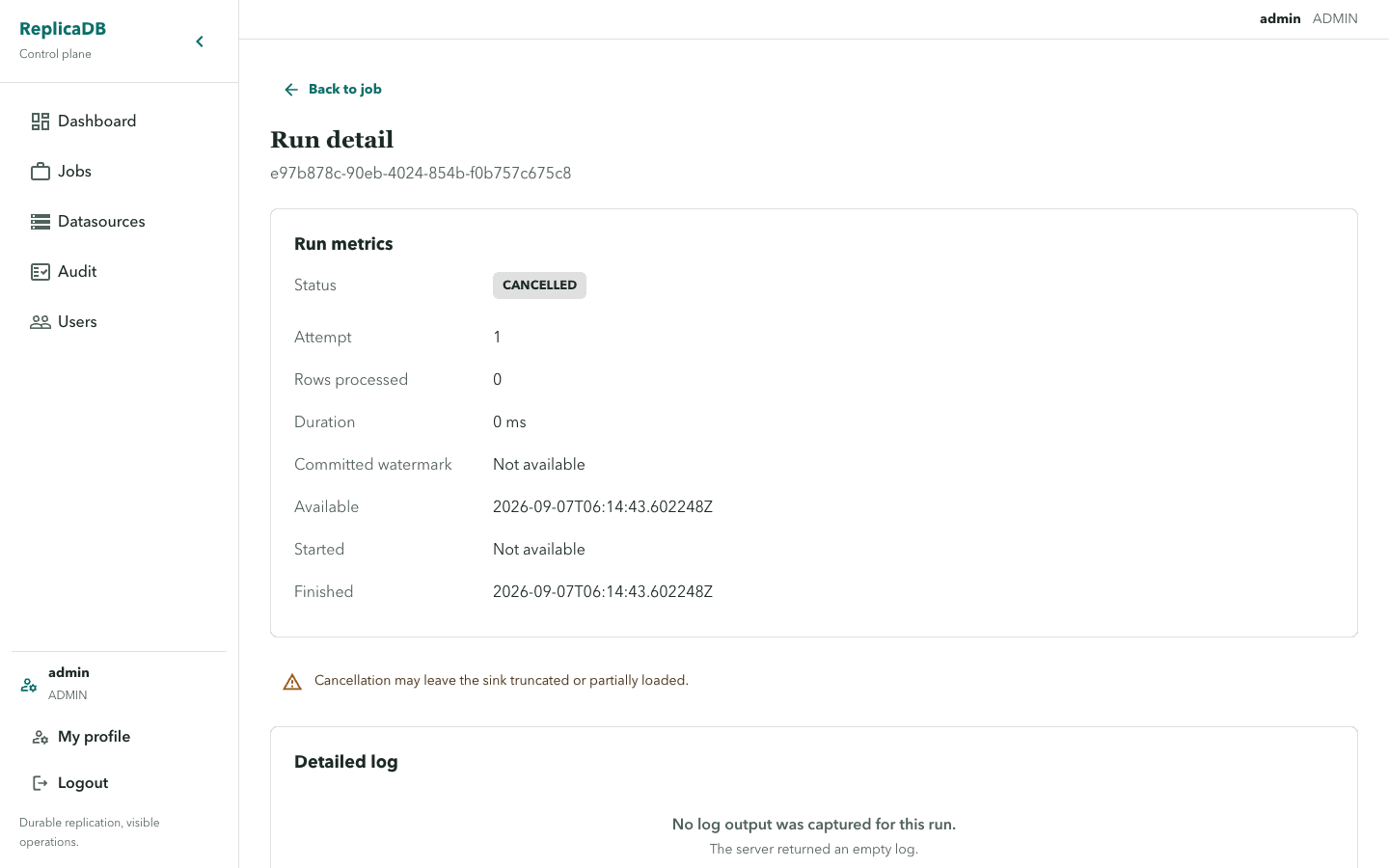Click the cancellation warning triangle icon
Screen dimensions: 1389x868
(292, 682)
